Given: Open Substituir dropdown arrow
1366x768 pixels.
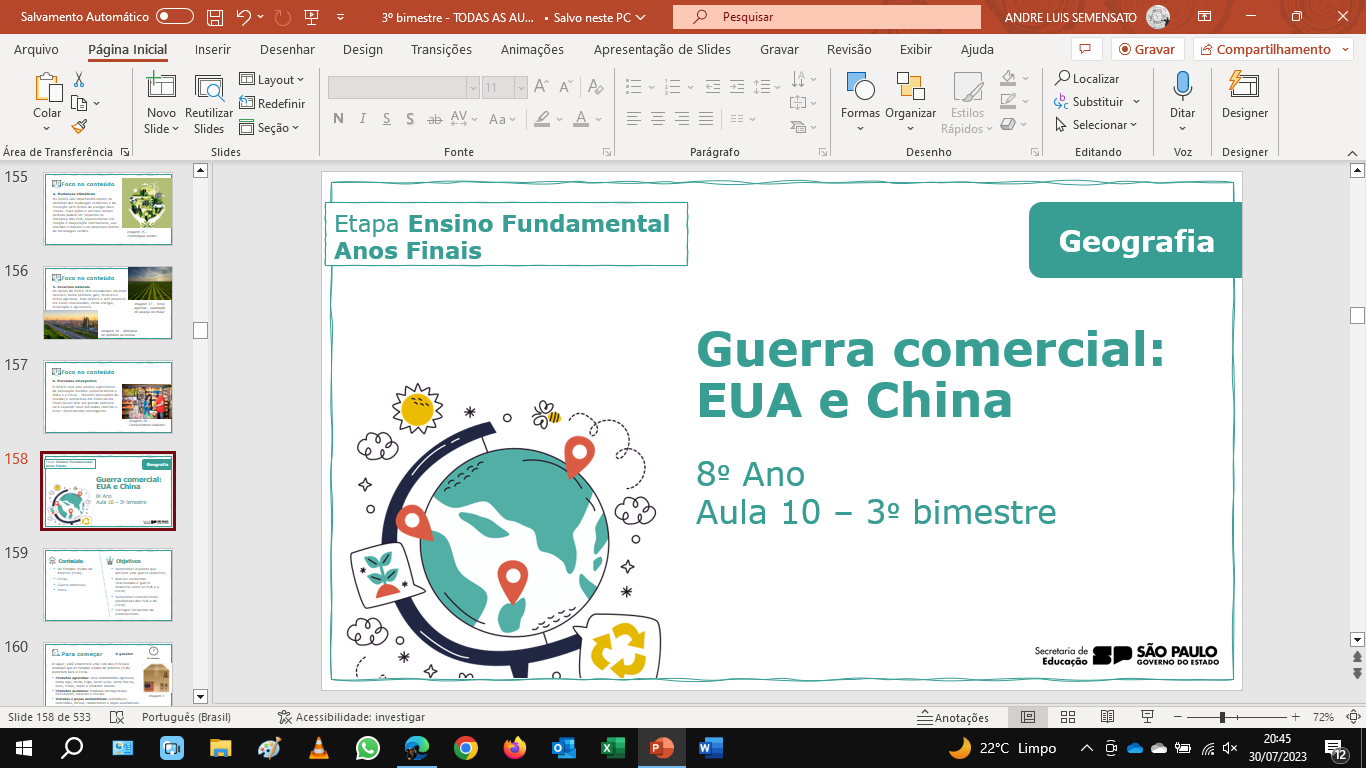Looking at the screenshot, I should click(x=1136, y=102).
